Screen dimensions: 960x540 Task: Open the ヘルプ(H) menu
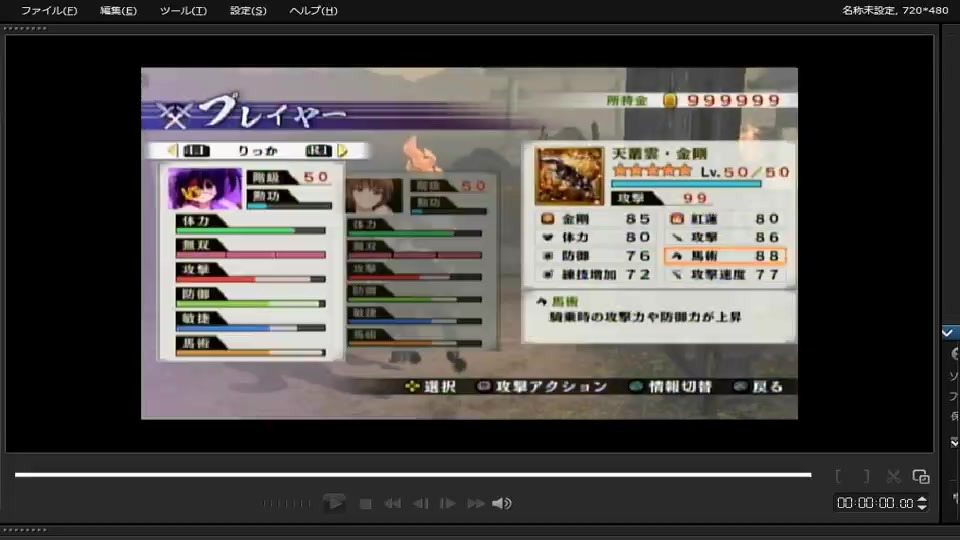click(313, 10)
